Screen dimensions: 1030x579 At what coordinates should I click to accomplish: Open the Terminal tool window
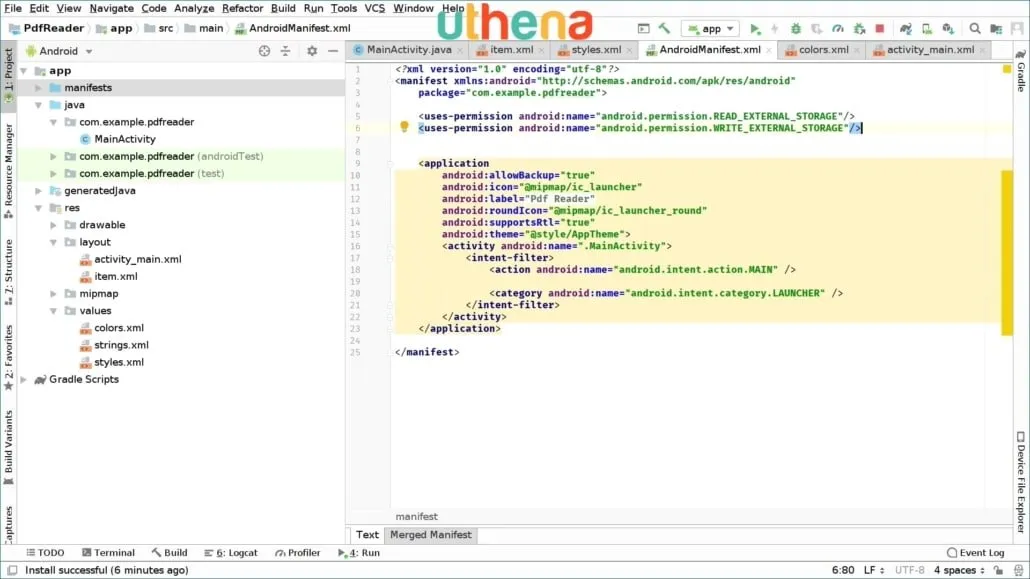coord(108,553)
